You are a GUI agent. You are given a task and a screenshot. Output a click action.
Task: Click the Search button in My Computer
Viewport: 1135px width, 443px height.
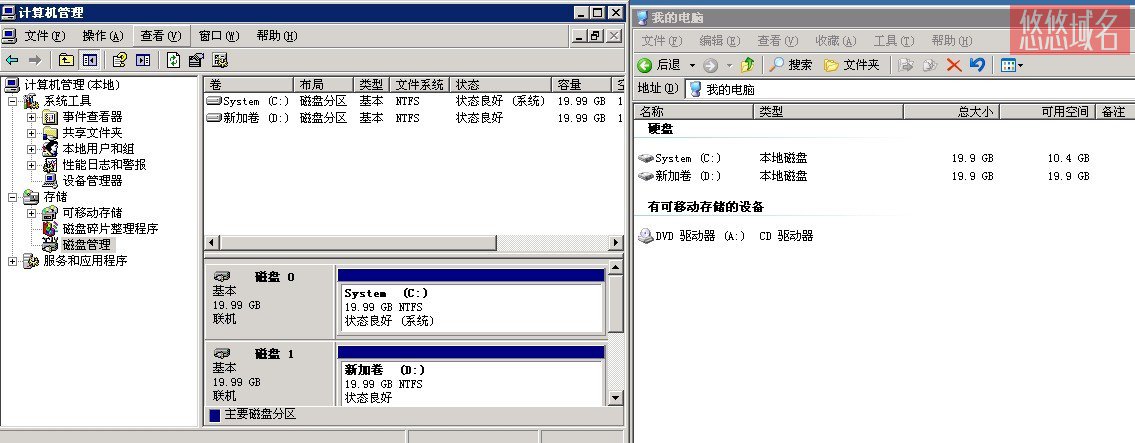tap(790, 65)
